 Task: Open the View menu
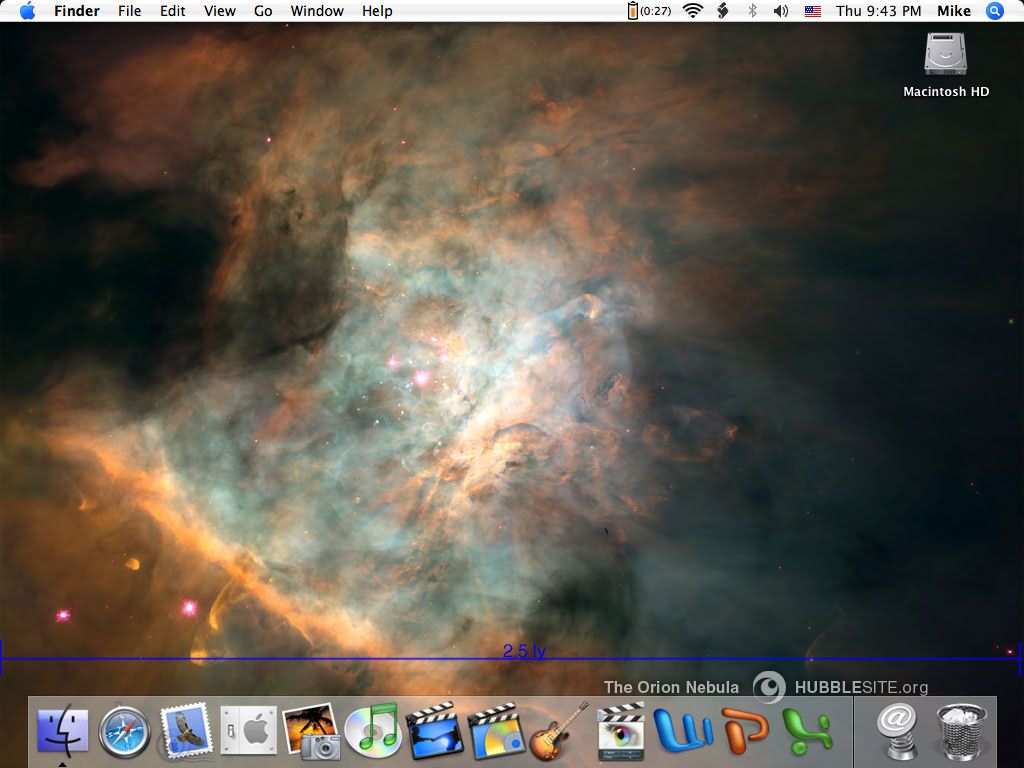coord(219,10)
